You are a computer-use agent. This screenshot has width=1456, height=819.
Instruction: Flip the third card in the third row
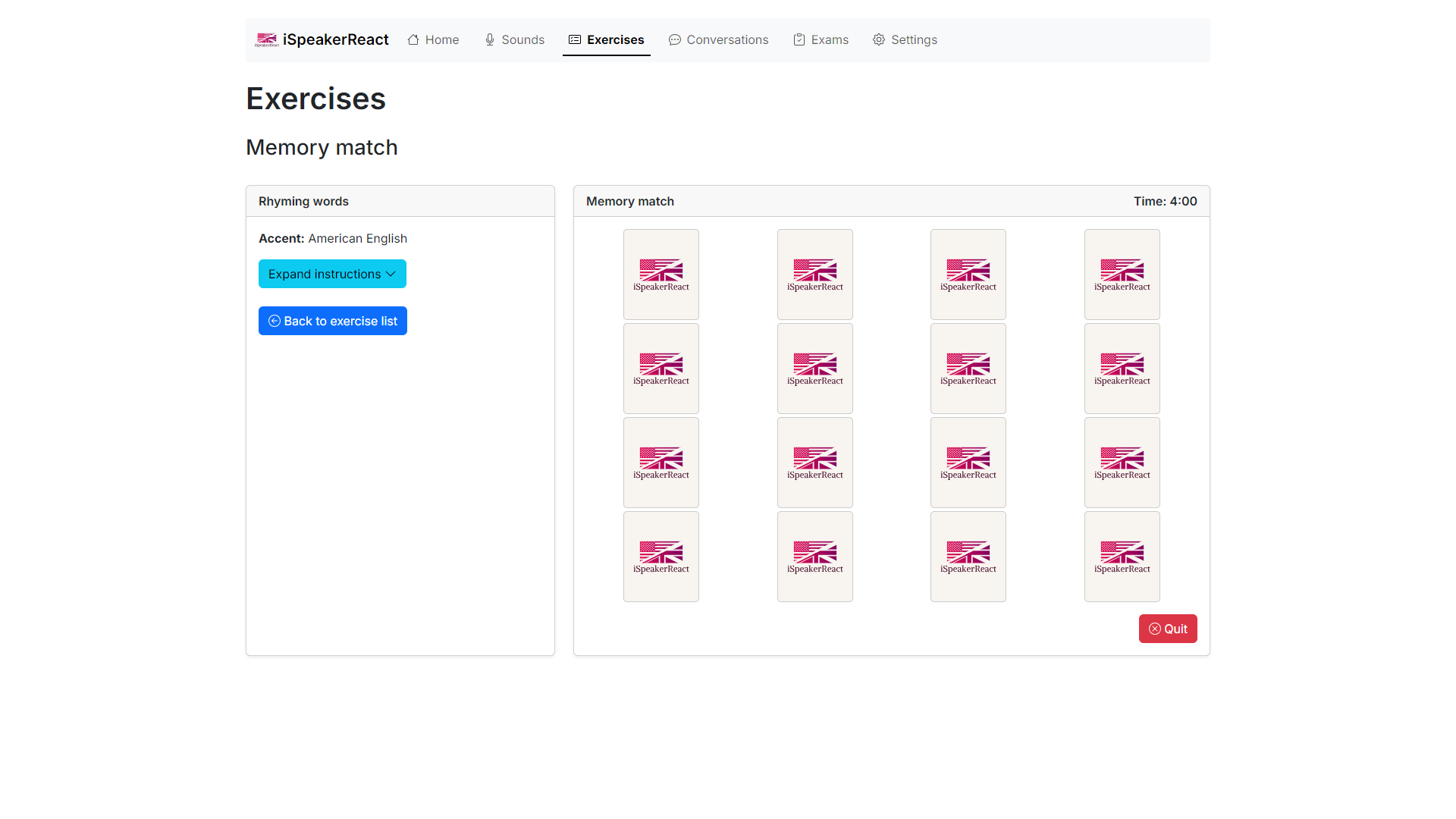click(x=968, y=463)
